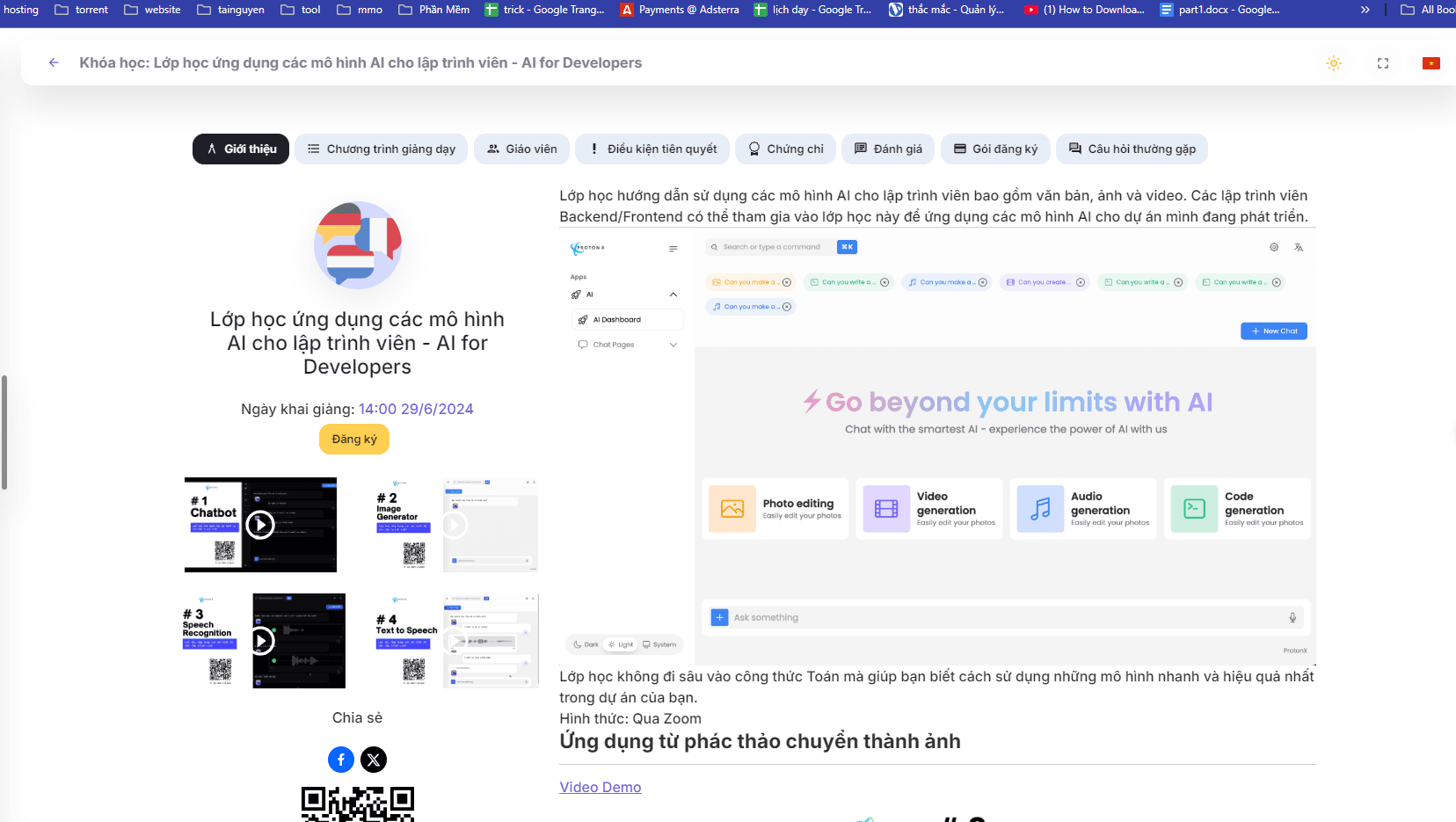Open the Video Demo link

pos(601,788)
